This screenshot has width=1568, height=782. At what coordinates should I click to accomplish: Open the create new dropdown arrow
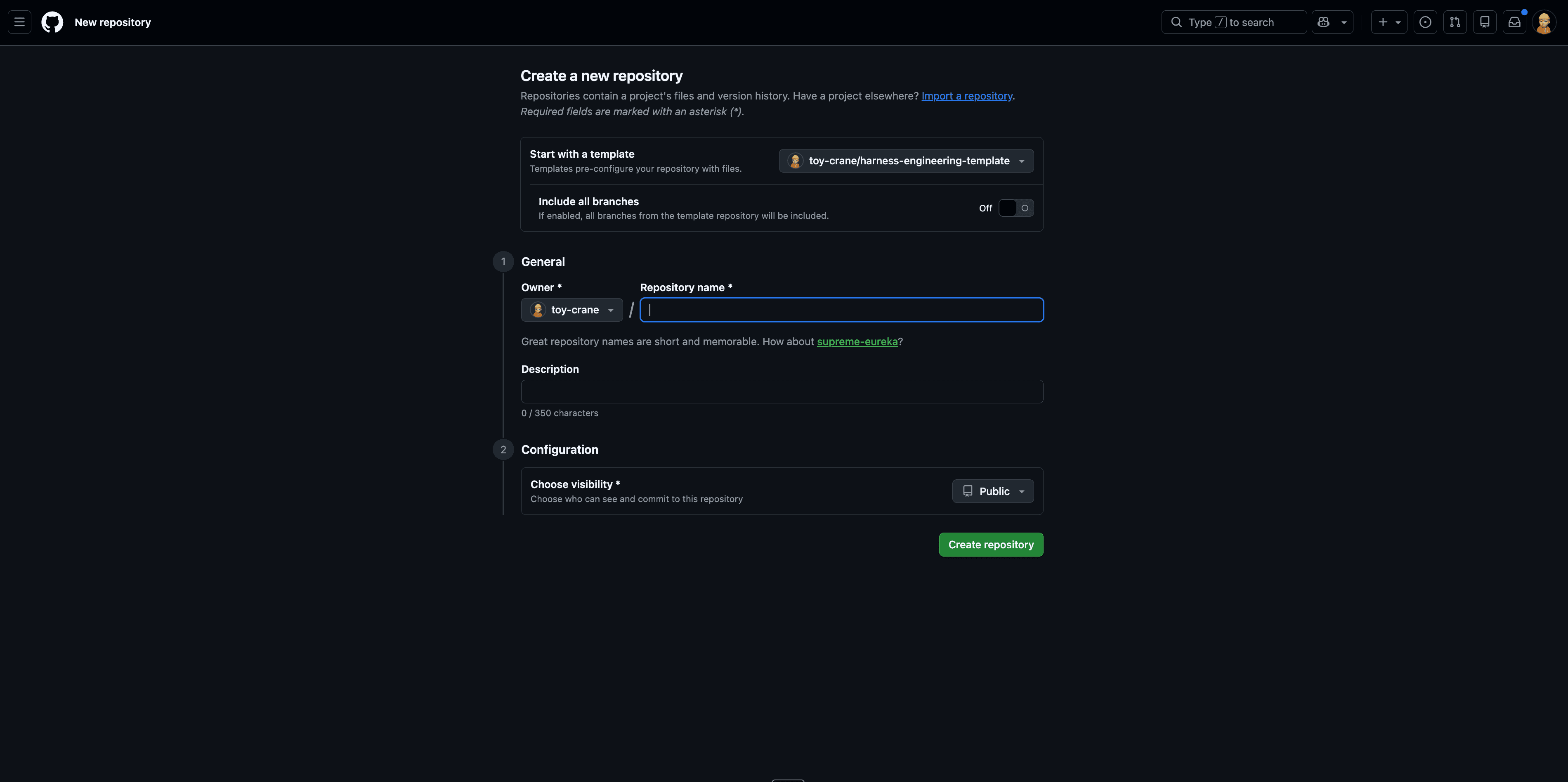[x=1398, y=22]
